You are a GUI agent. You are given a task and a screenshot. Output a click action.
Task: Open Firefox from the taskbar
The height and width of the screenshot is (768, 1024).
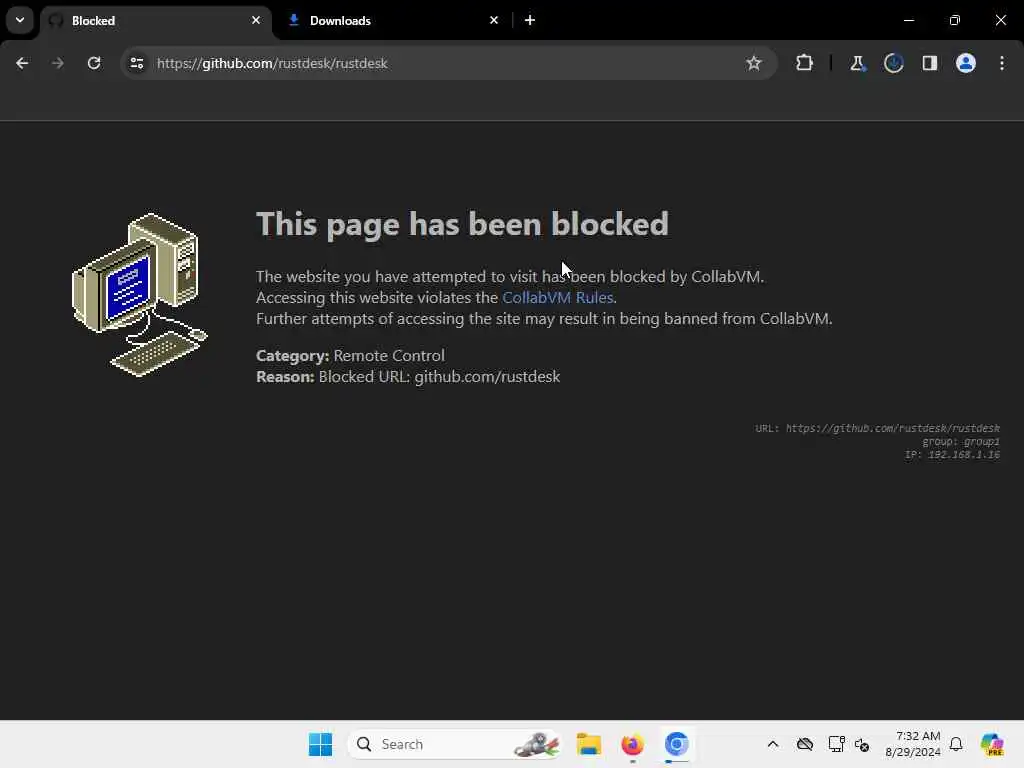click(x=632, y=744)
